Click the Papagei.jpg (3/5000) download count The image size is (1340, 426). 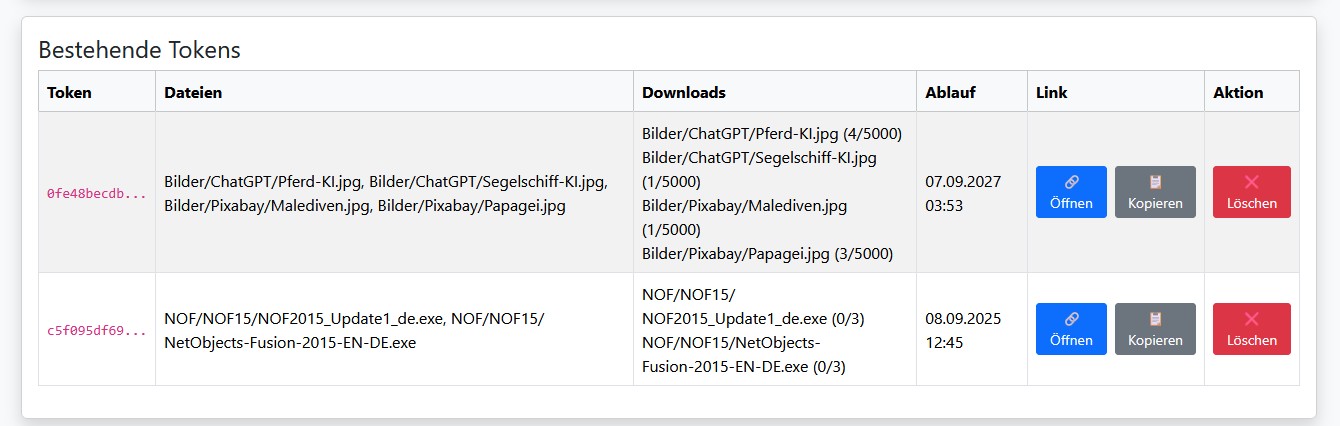[767, 254]
